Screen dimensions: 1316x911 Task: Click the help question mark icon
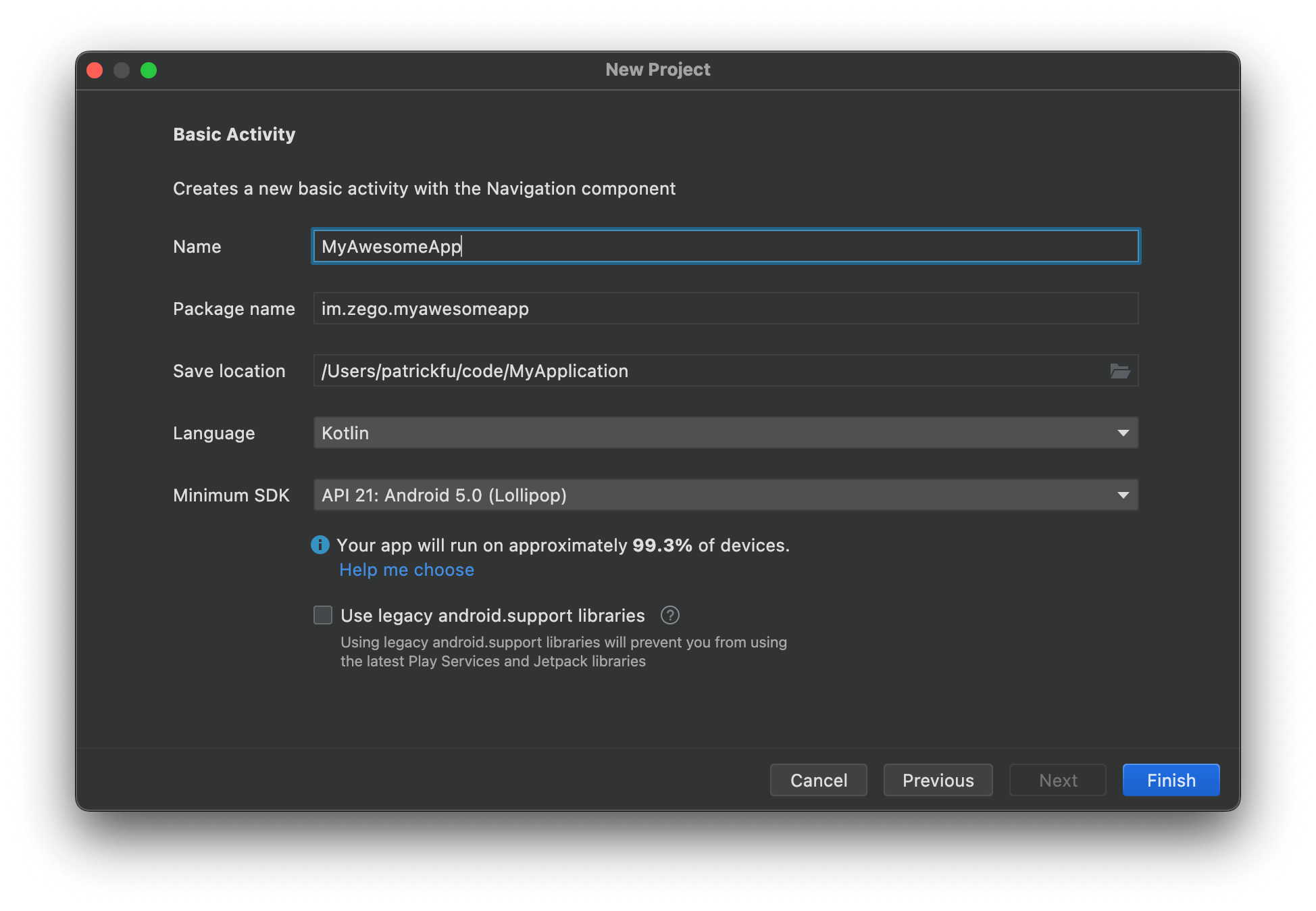coord(669,615)
